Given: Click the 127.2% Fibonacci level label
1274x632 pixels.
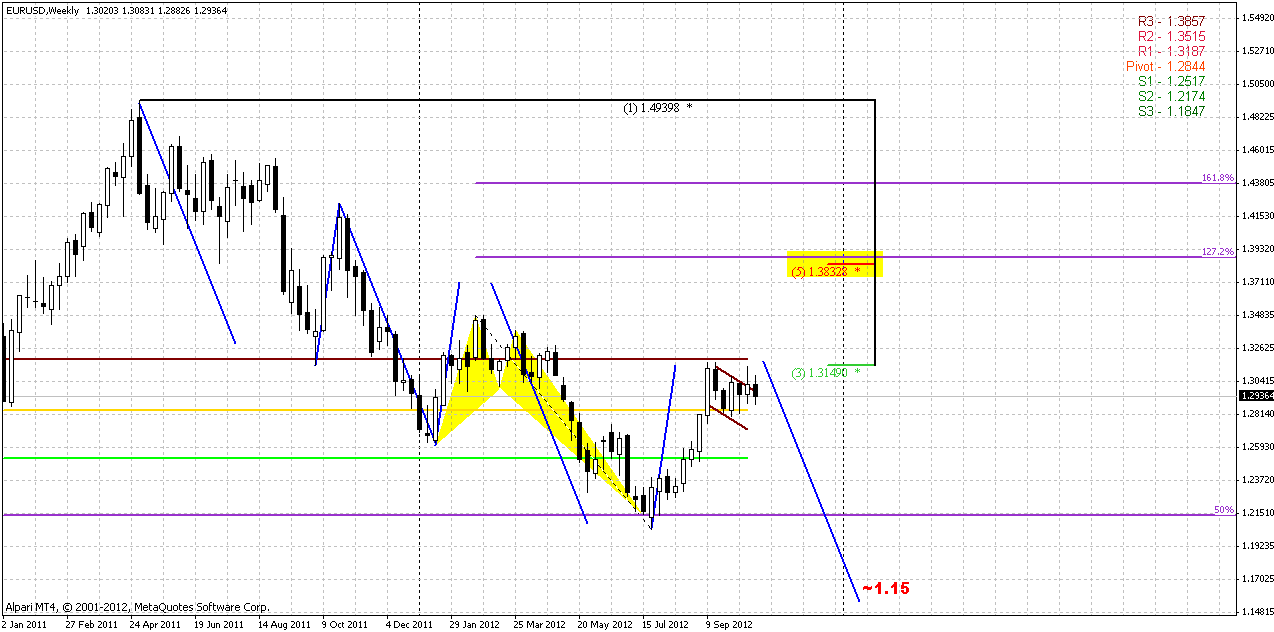Looking at the screenshot, I should coord(1218,251).
